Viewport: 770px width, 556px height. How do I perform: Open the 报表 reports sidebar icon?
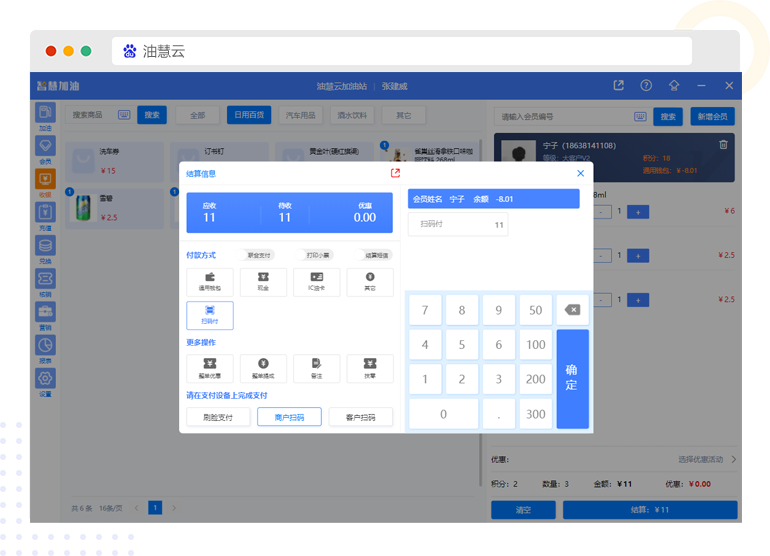45,350
